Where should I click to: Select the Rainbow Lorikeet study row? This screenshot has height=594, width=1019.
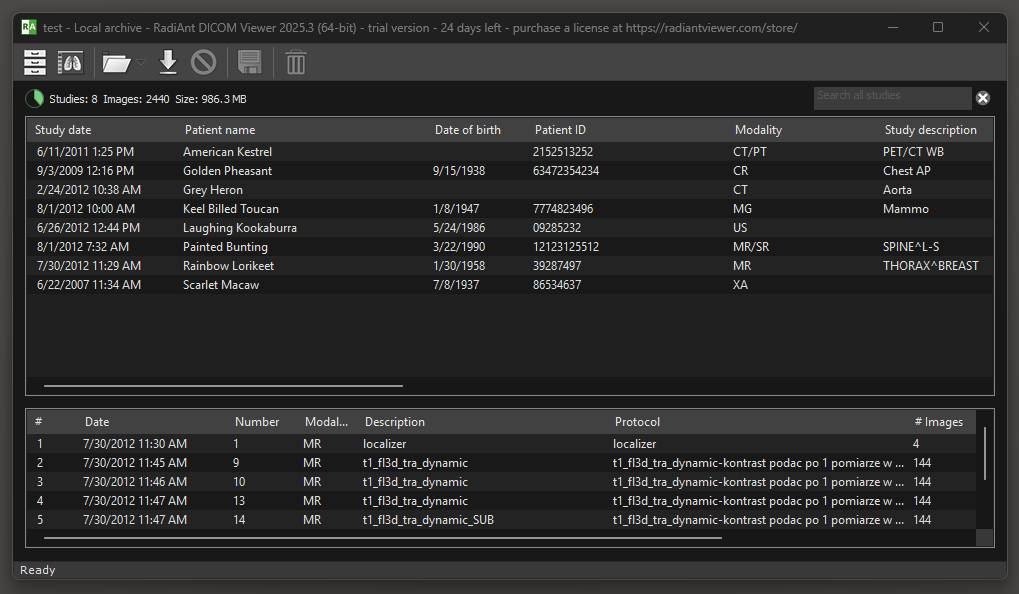228,266
